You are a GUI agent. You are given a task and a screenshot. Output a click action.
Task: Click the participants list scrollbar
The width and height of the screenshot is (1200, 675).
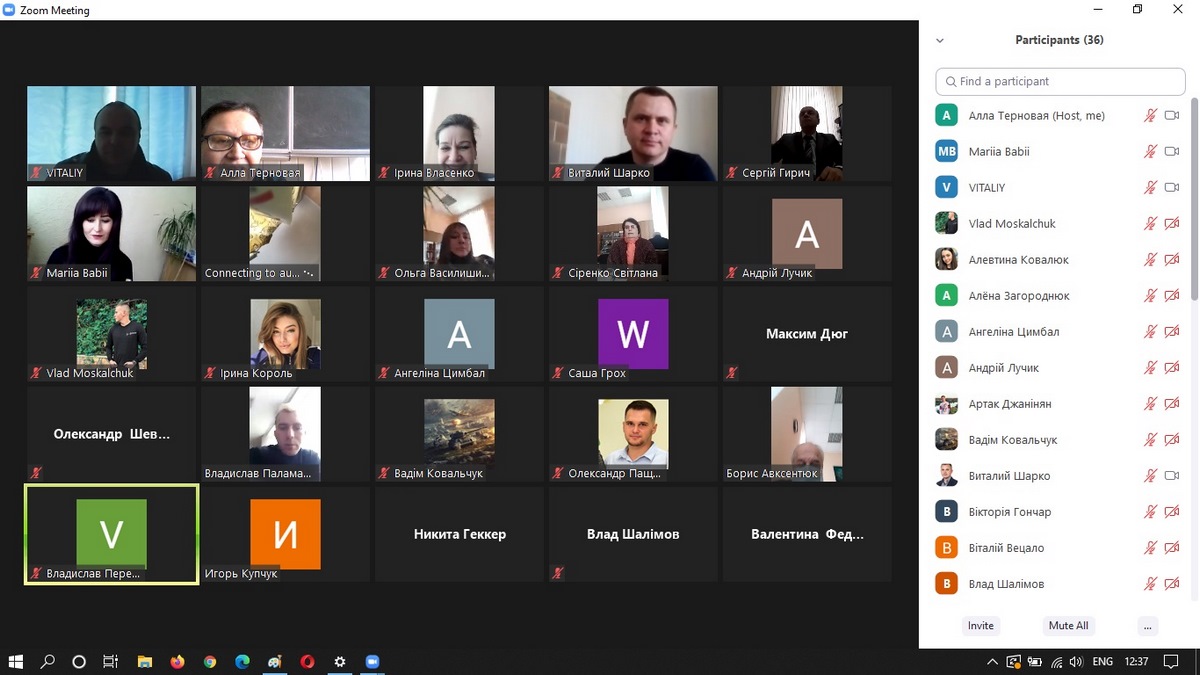(1194, 200)
